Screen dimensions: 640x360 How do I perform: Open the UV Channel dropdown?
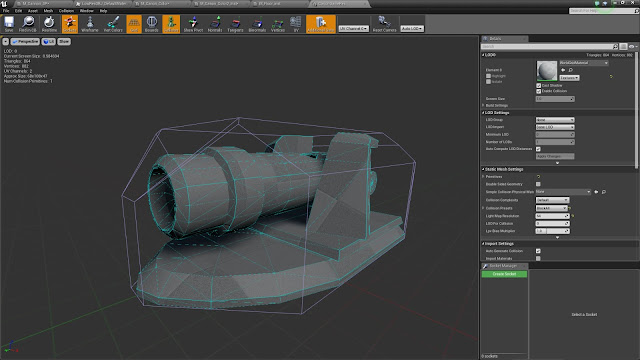point(353,29)
